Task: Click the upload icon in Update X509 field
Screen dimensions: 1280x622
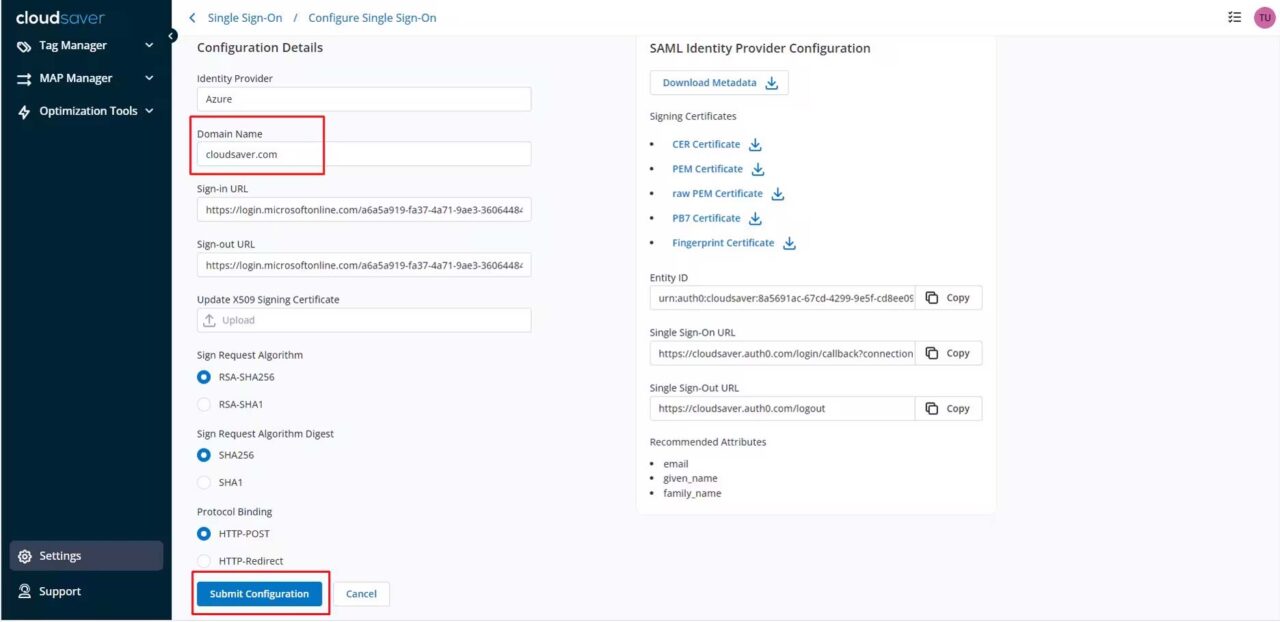Action: click(210, 320)
